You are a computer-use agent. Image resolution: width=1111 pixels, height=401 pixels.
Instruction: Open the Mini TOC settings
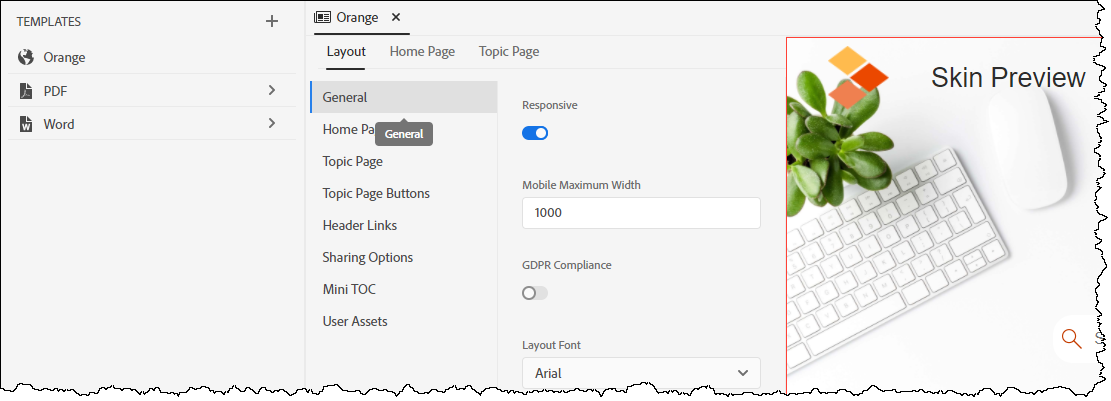[349, 289]
